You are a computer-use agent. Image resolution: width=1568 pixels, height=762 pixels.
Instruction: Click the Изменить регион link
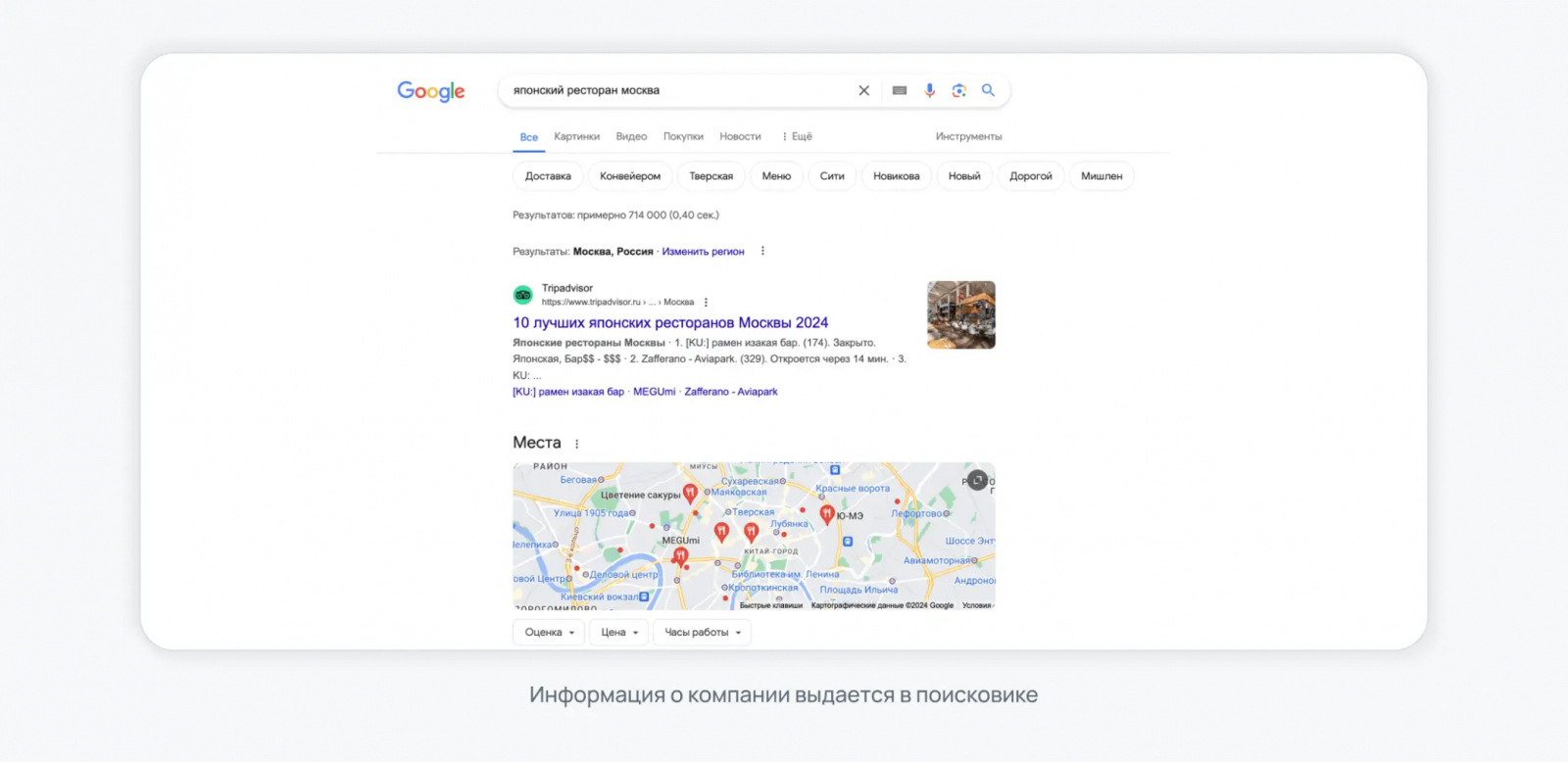pyautogui.click(x=703, y=252)
